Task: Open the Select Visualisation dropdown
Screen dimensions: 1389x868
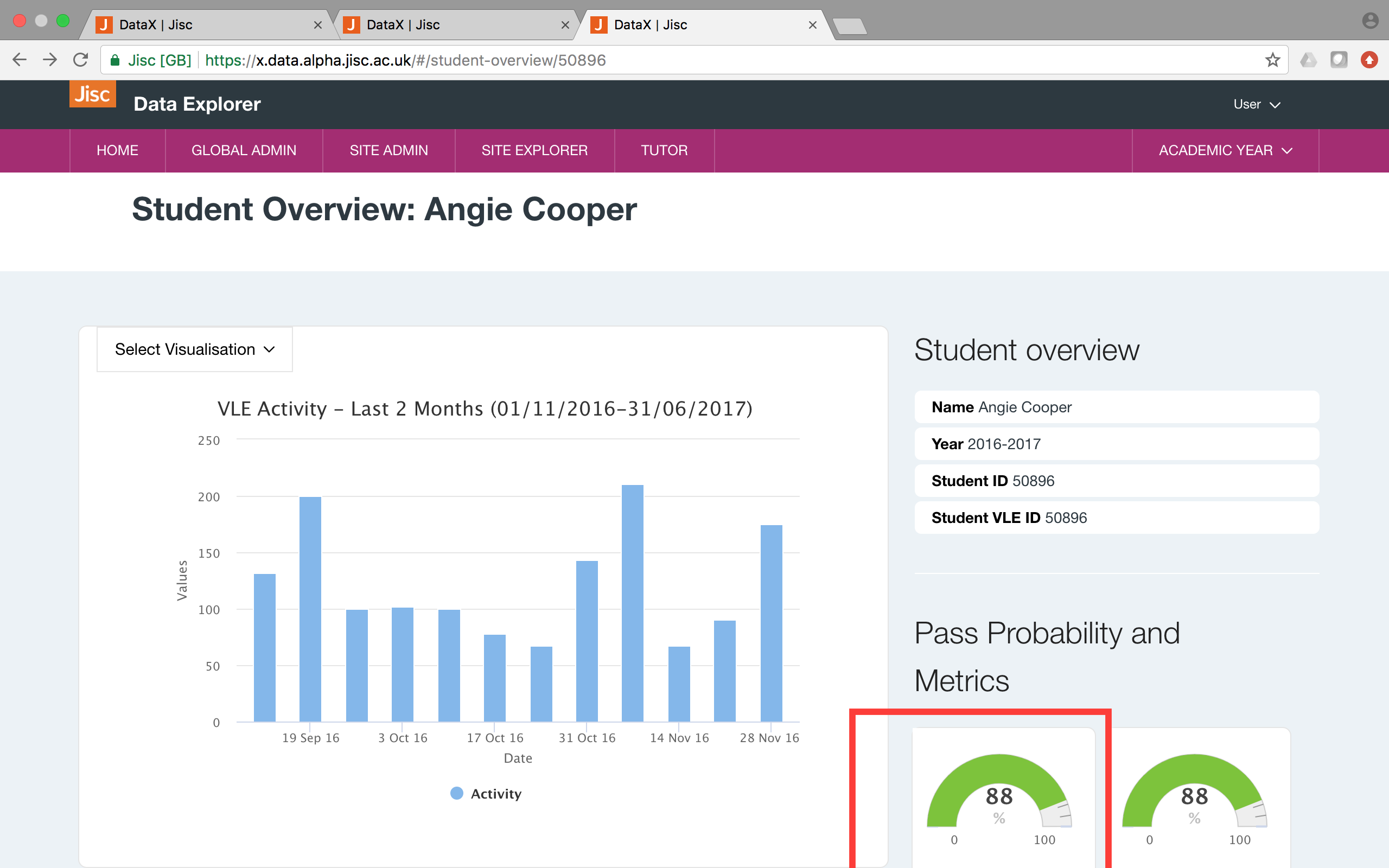Action: pyautogui.click(x=195, y=349)
